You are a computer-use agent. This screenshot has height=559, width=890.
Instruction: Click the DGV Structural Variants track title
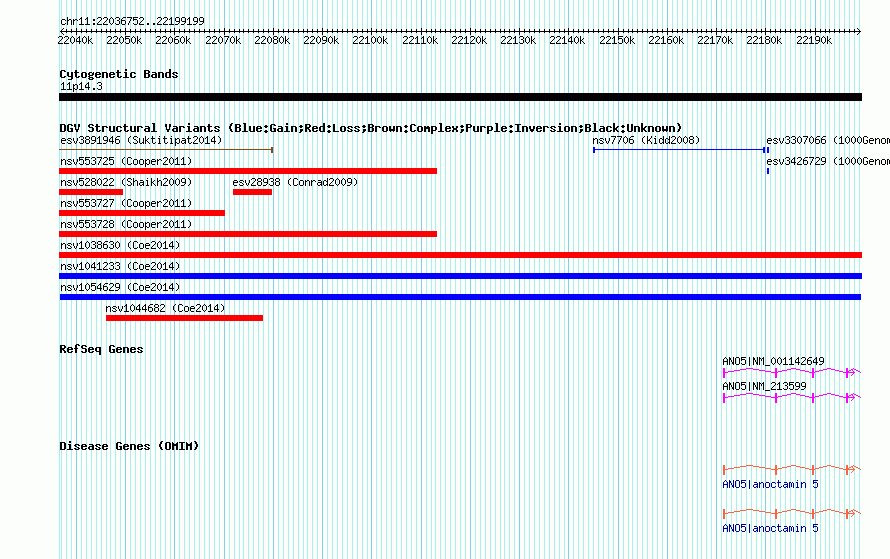point(371,128)
